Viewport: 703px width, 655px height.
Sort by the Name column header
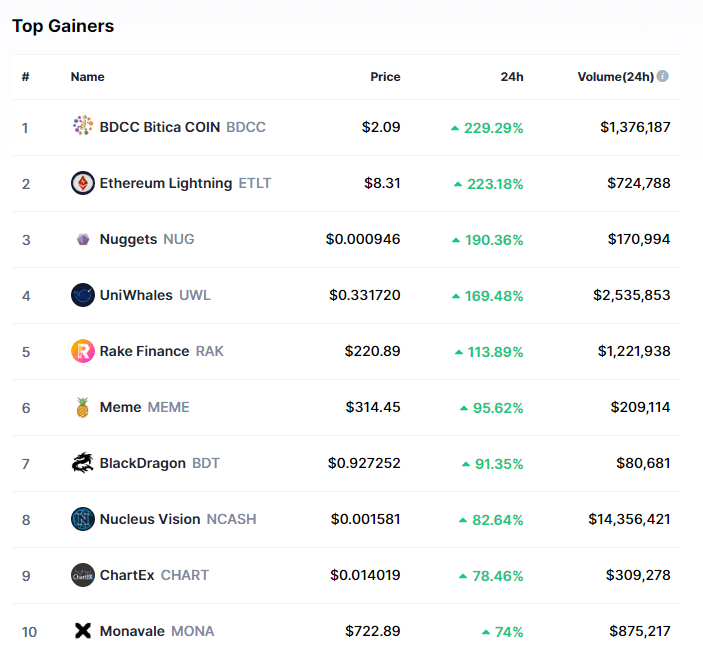[x=87, y=77]
